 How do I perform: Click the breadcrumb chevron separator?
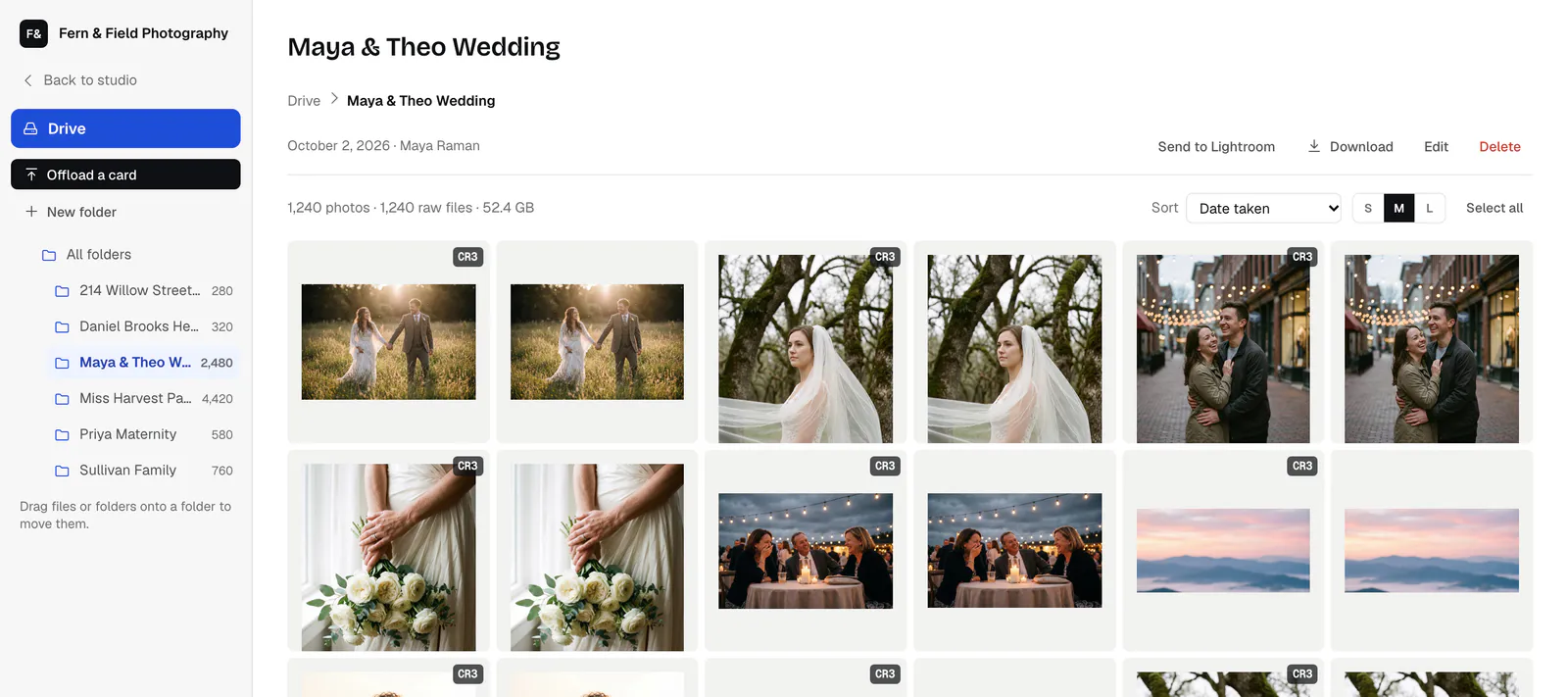pos(334,99)
